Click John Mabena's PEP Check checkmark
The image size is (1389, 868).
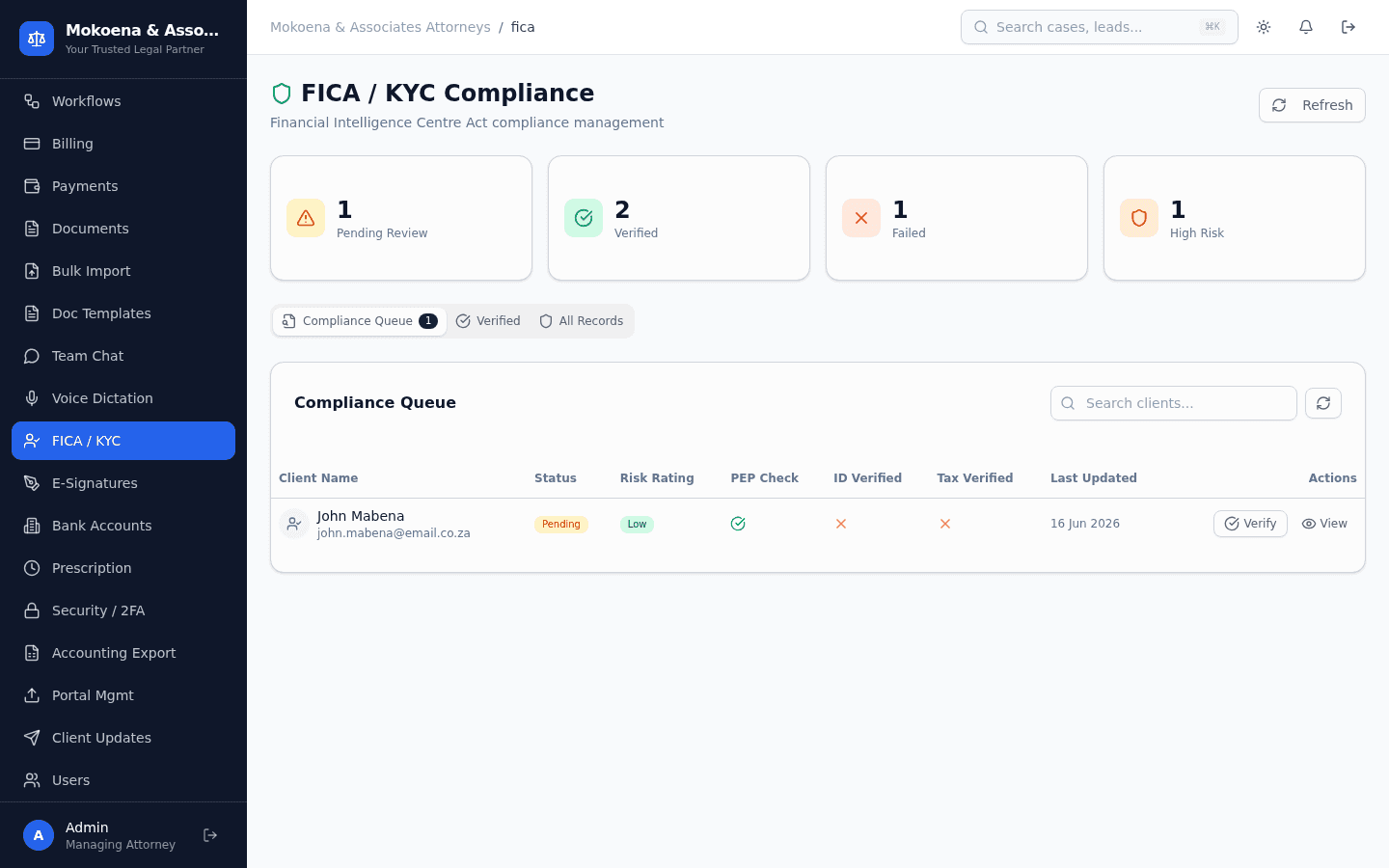[x=738, y=524]
